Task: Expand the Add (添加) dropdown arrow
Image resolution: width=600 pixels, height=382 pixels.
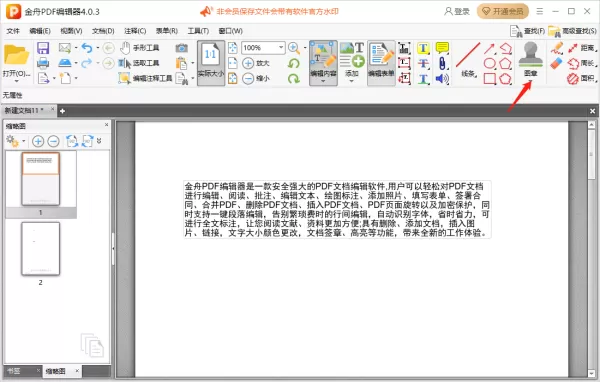Action: pyautogui.click(x=352, y=81)
